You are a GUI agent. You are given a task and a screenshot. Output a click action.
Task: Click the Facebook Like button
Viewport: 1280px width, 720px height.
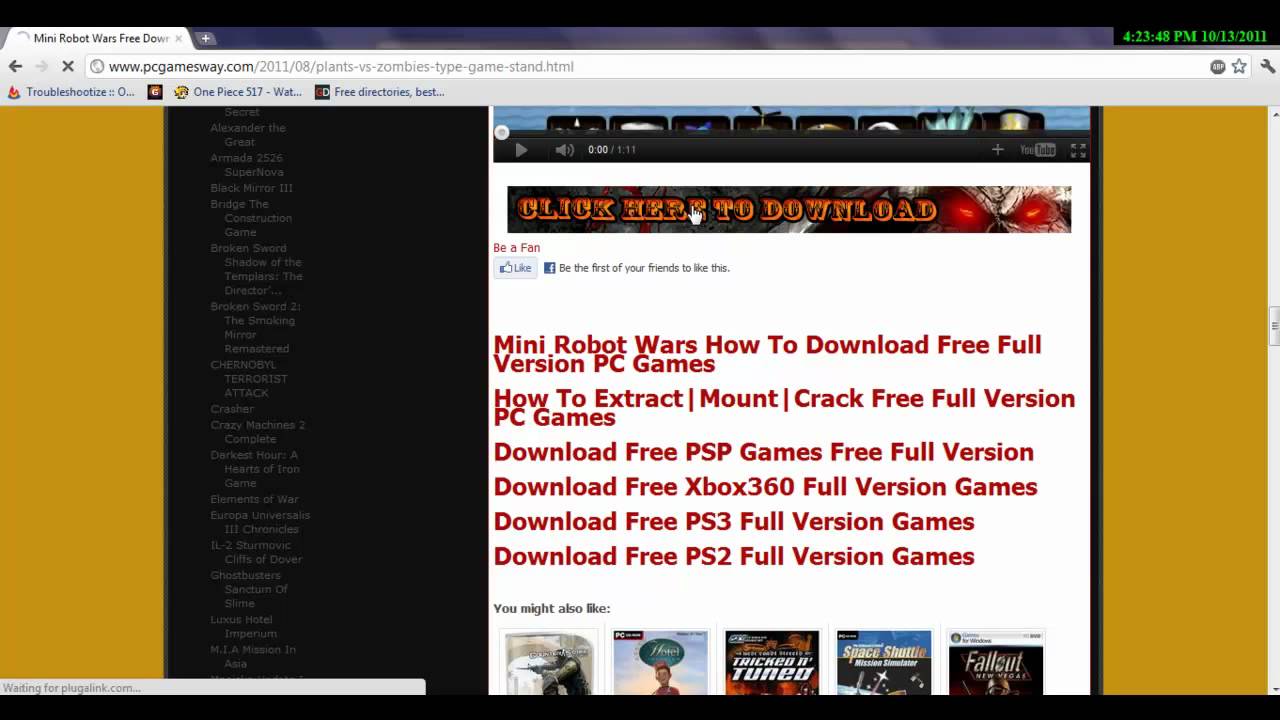point(516,268)
